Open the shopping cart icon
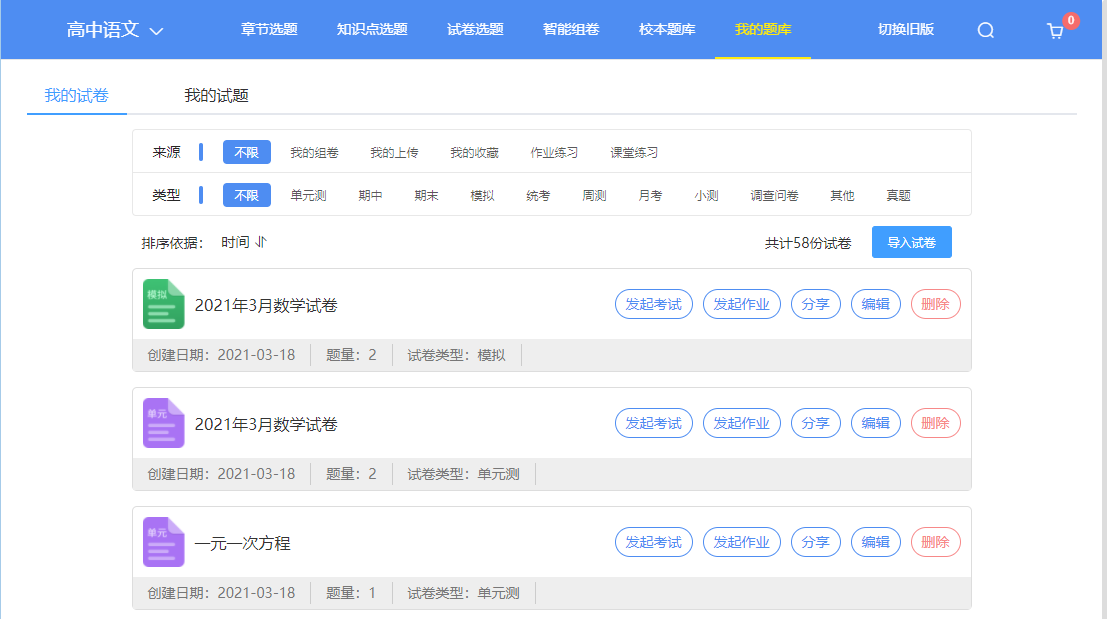1107x619 pixels. pos(1055,31)
